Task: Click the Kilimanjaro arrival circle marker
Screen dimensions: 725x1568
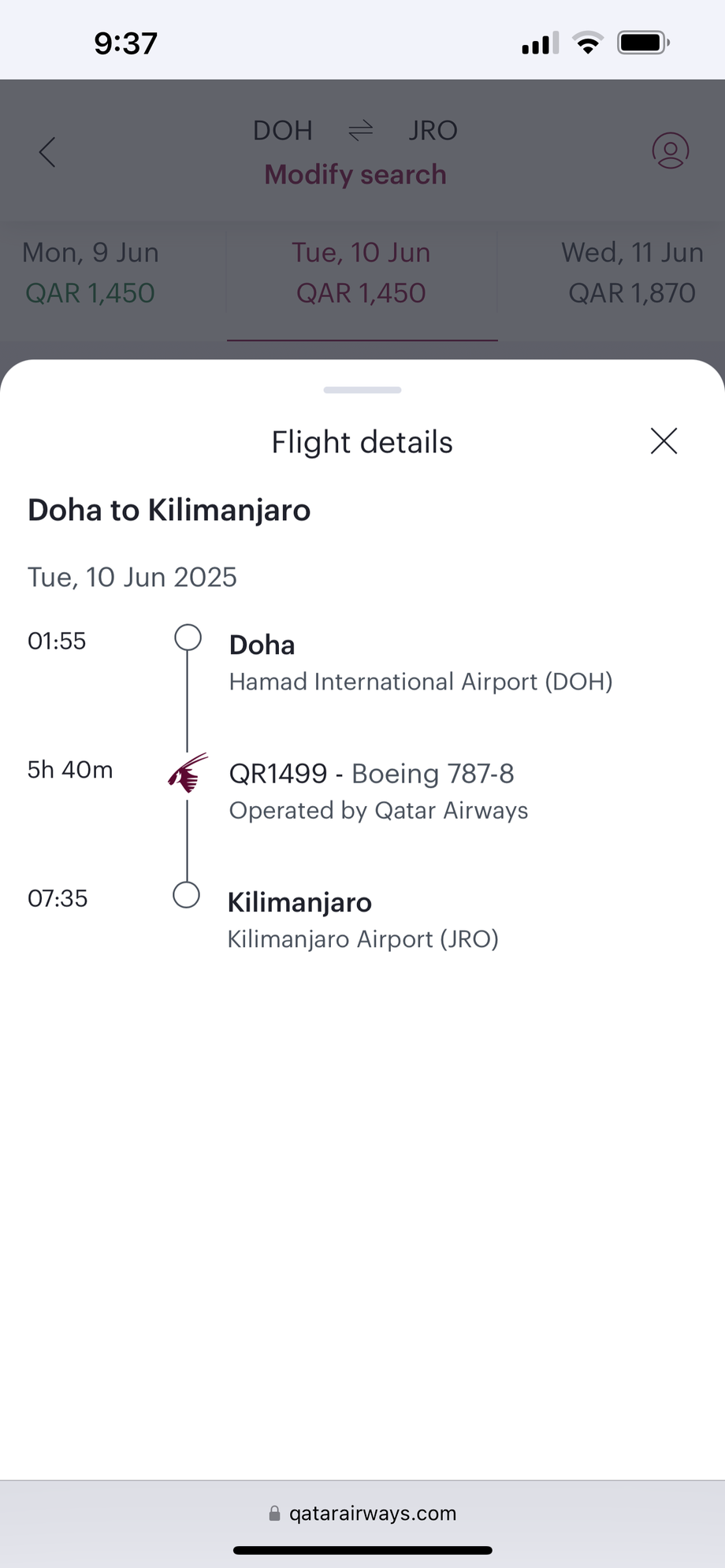Action: (x=186, y=895)
